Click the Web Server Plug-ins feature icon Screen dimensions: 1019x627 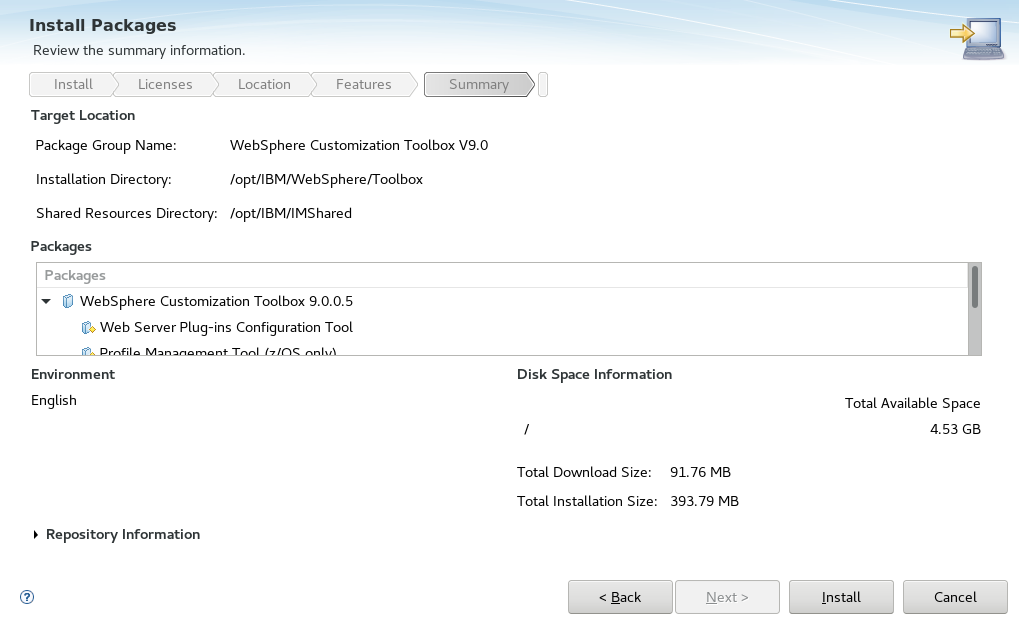(x=88, y=327)
